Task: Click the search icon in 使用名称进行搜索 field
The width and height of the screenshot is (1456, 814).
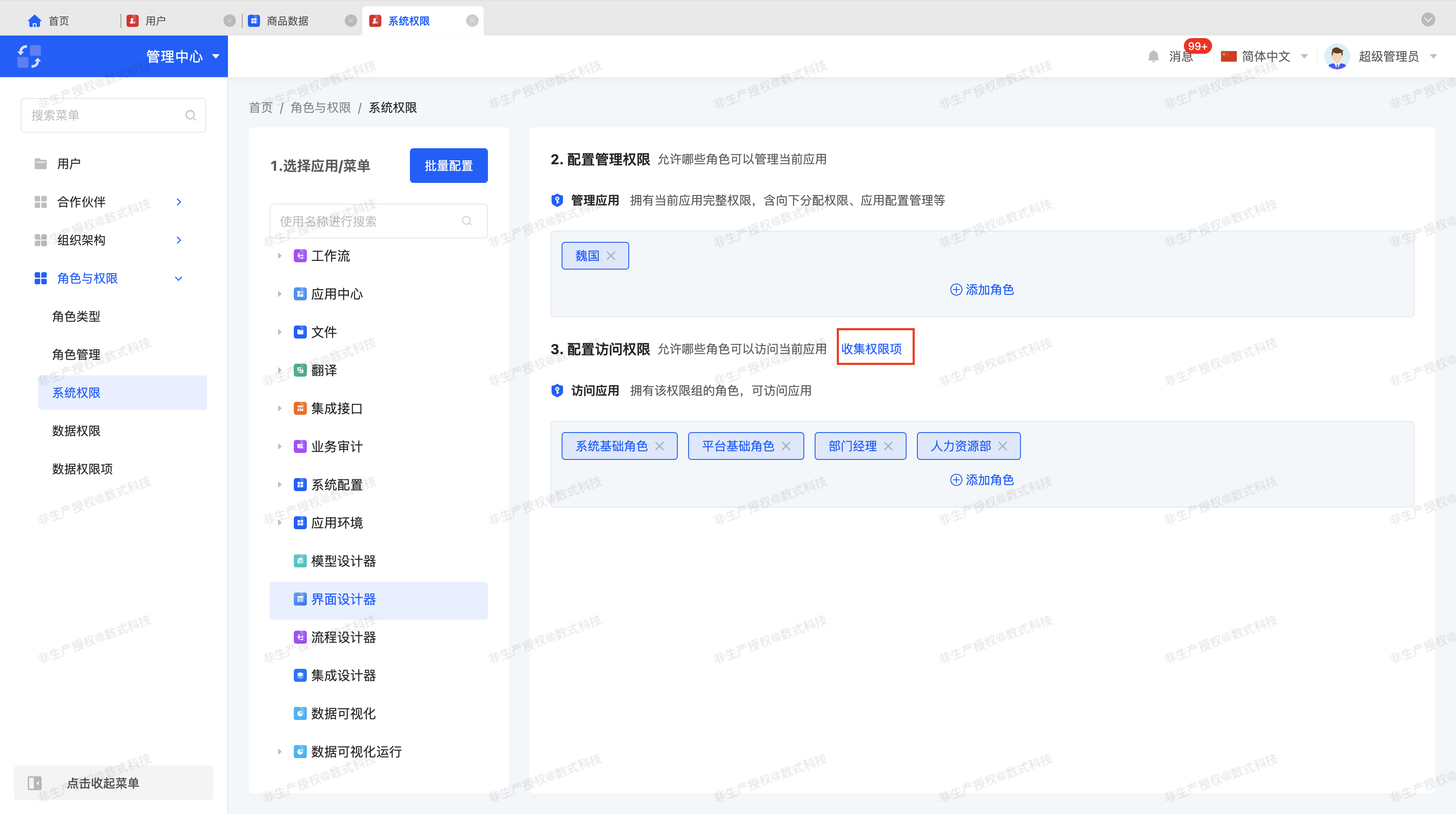Action: point(467,221)
